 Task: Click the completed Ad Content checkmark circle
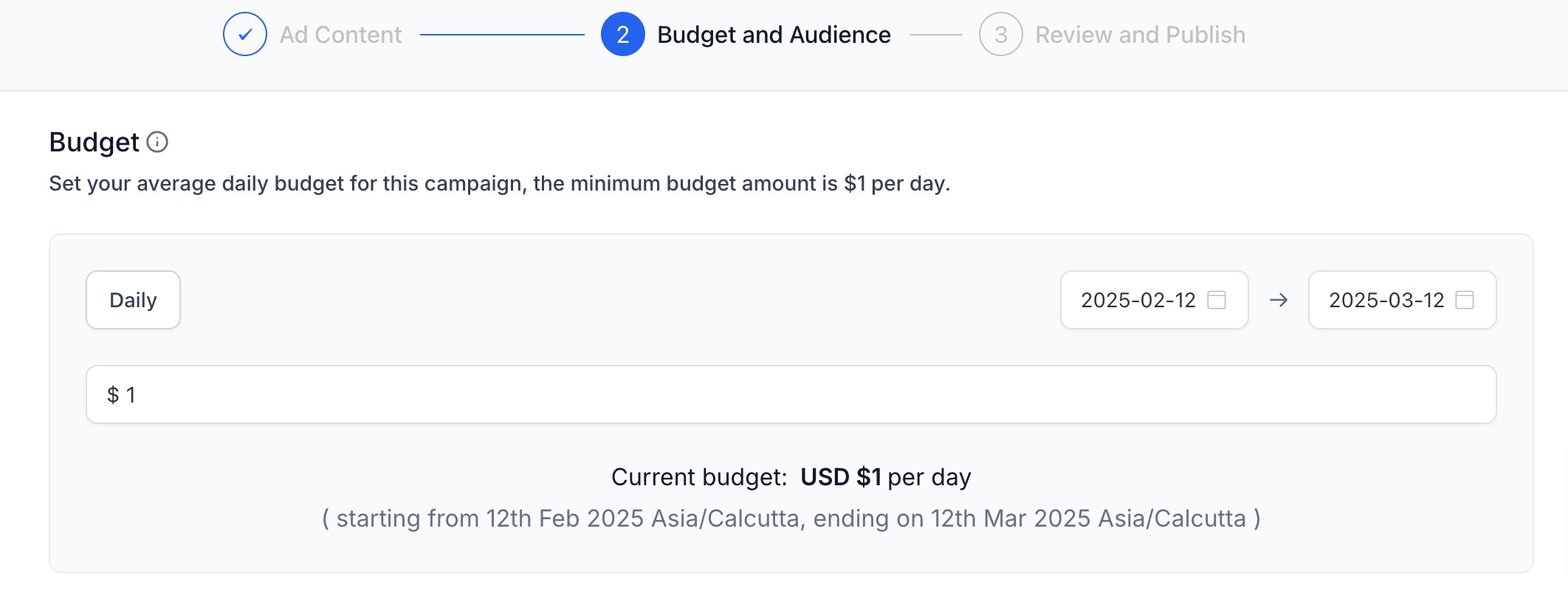point(245,34)
